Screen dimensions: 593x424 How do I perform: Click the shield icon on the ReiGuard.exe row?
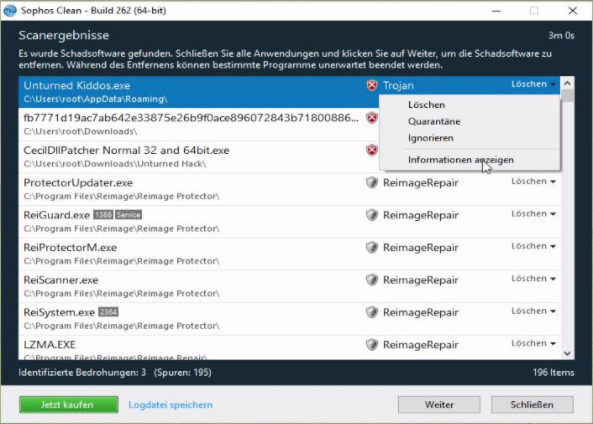click(372, 215)
